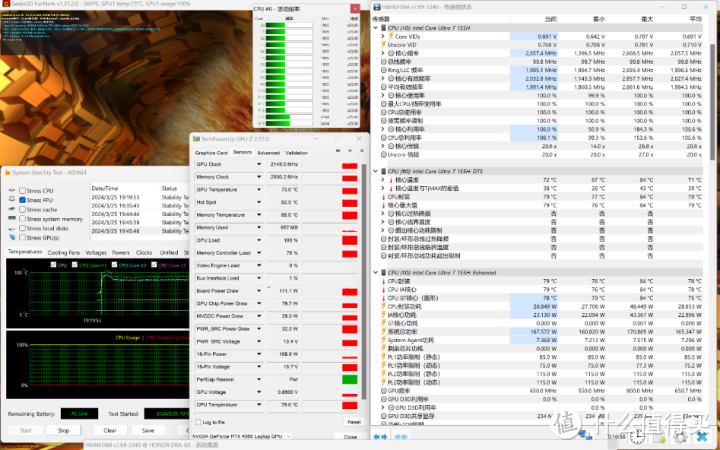Click AC Line remaining battery field
Viewport: 720px width, 450px height.
point(79,414)
